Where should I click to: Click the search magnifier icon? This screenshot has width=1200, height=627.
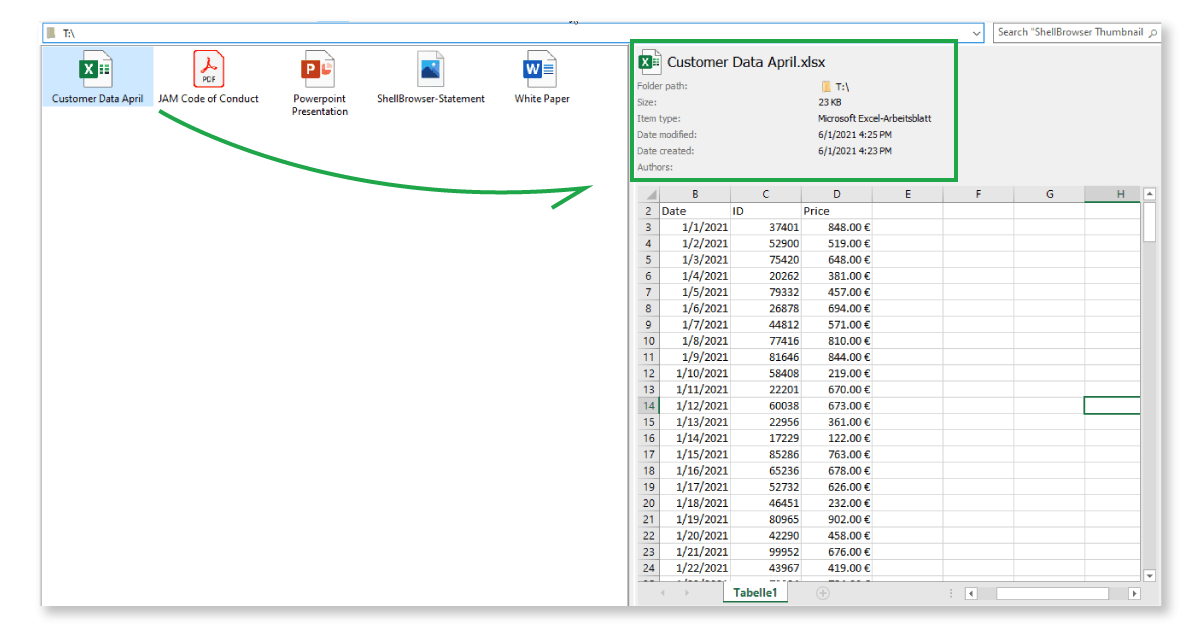coord(1153,33)
